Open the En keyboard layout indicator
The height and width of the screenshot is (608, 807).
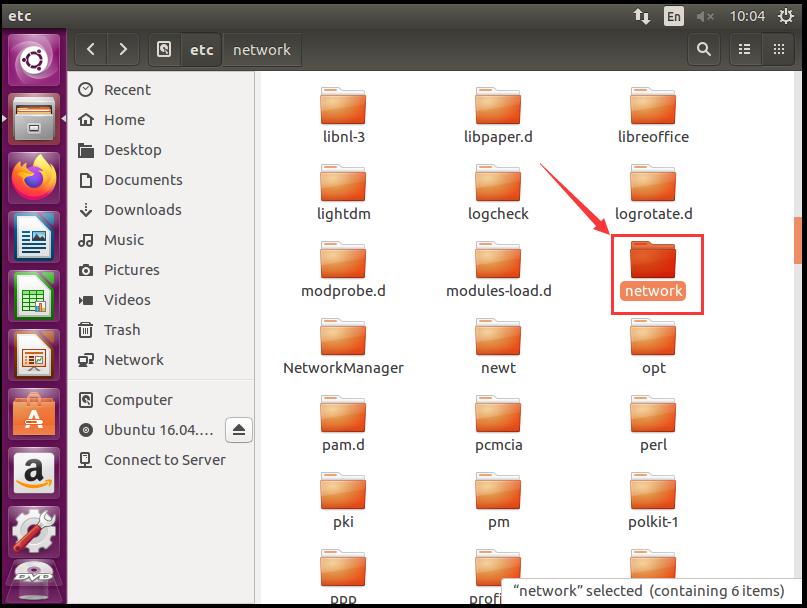click(x=674, y=16)
